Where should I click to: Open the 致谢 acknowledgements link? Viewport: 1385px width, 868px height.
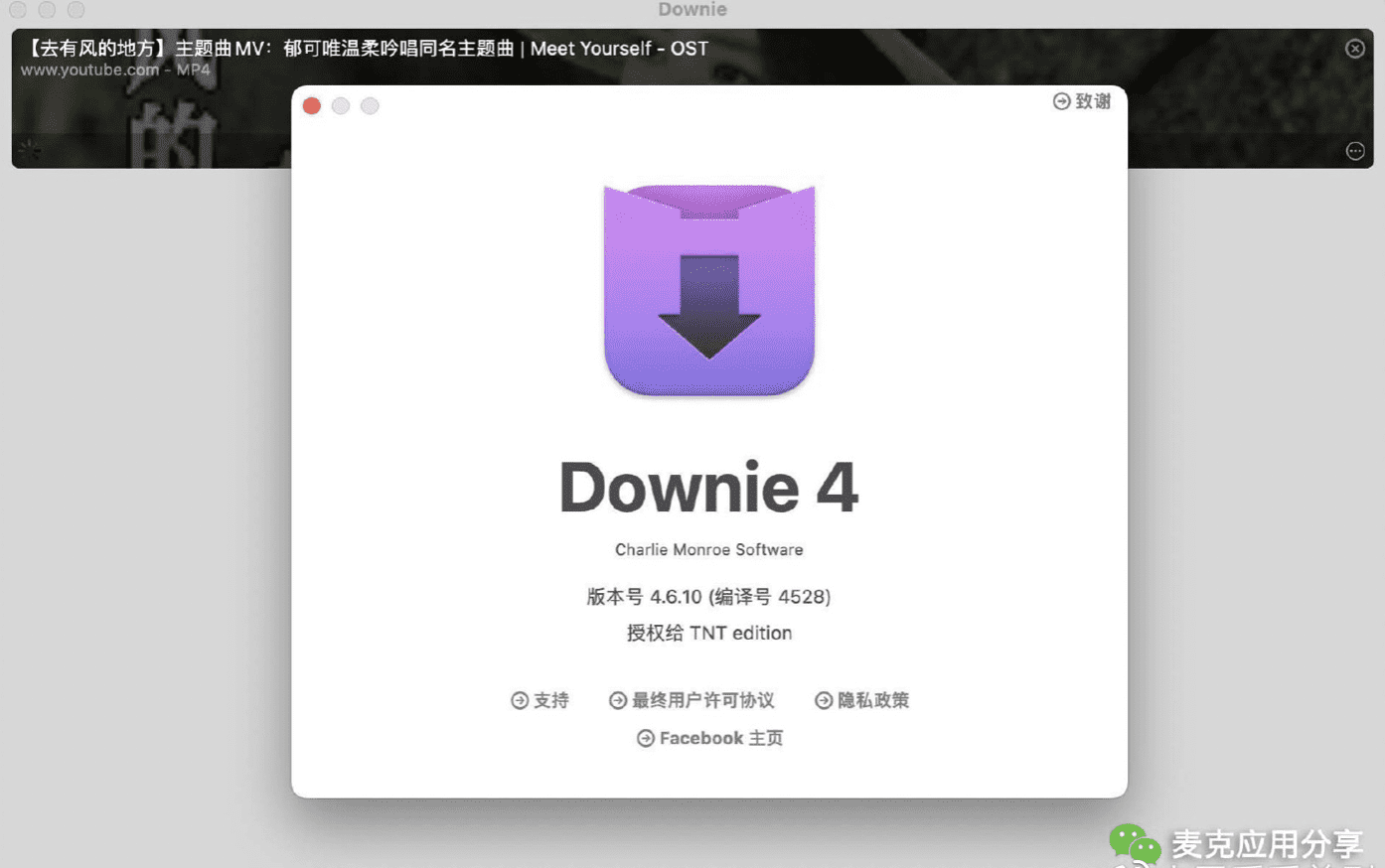(x=1081, y=101)
